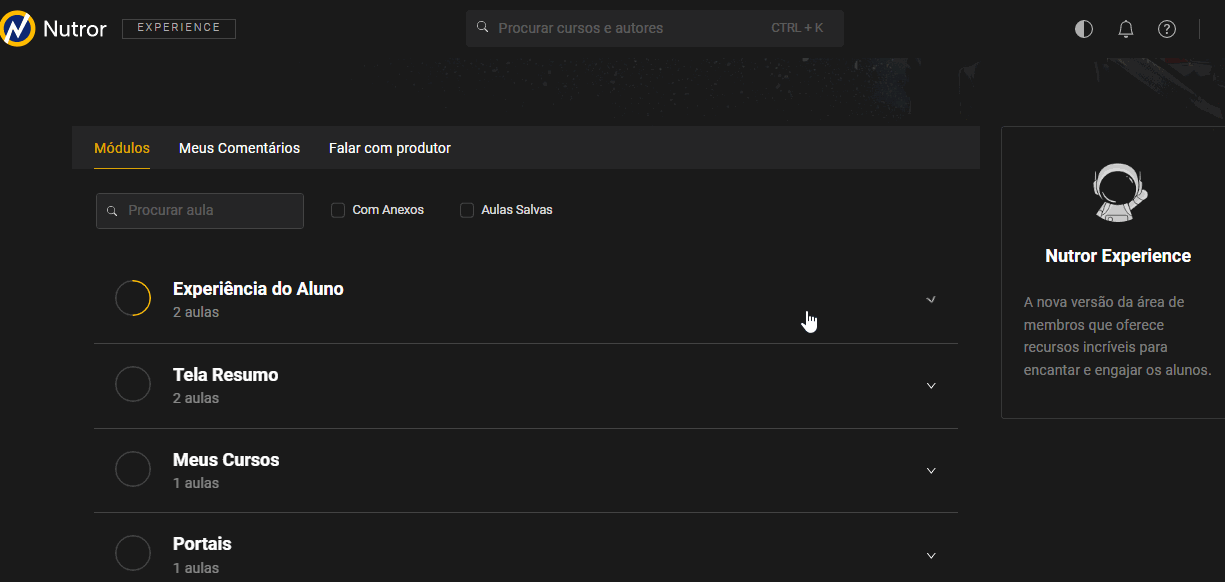Switch to the Módulos tab
Image resolution: width=1225 pixels, height=582 pixels.
pyautogui.click(x=122, y=148)
